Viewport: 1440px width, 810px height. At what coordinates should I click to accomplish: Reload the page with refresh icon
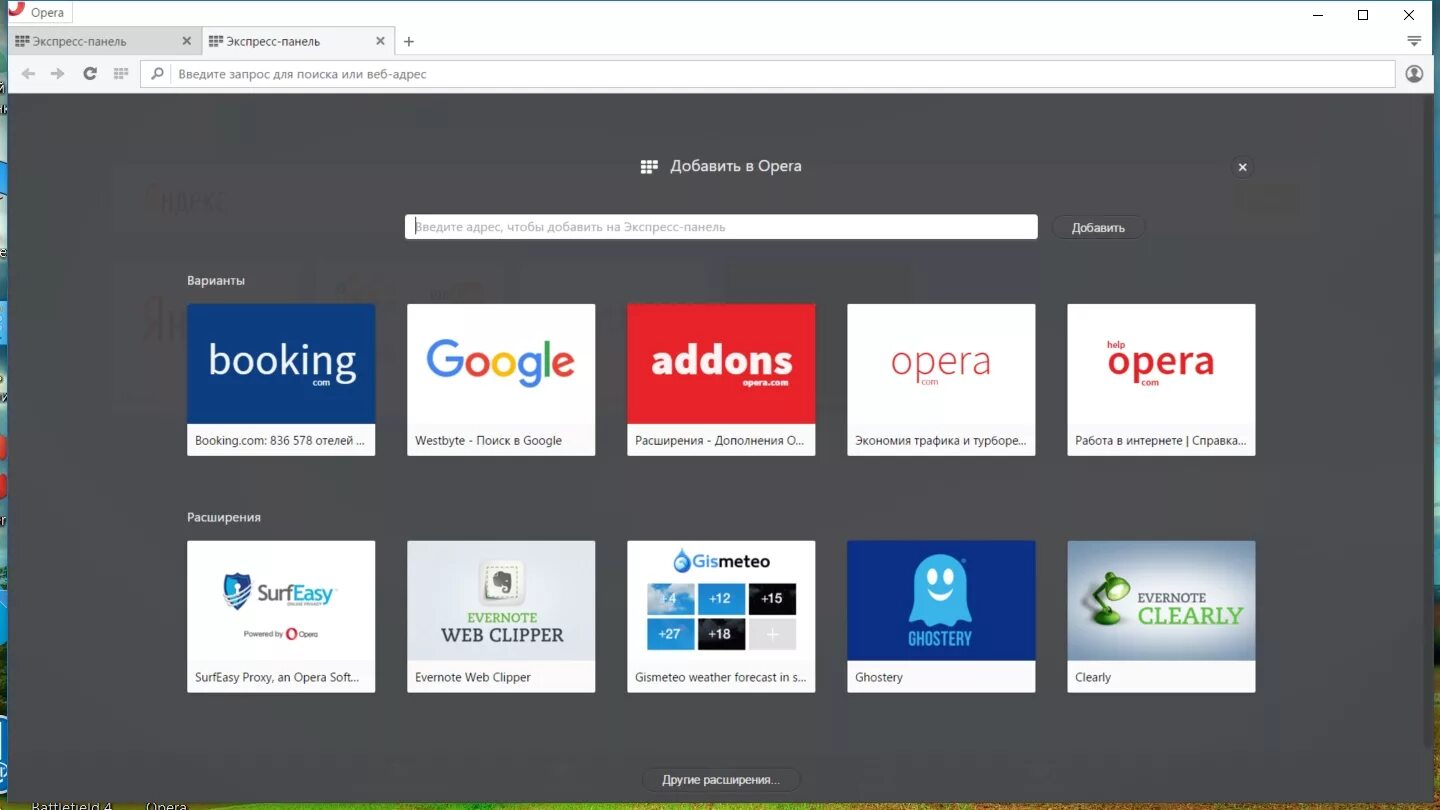point(90,74)
